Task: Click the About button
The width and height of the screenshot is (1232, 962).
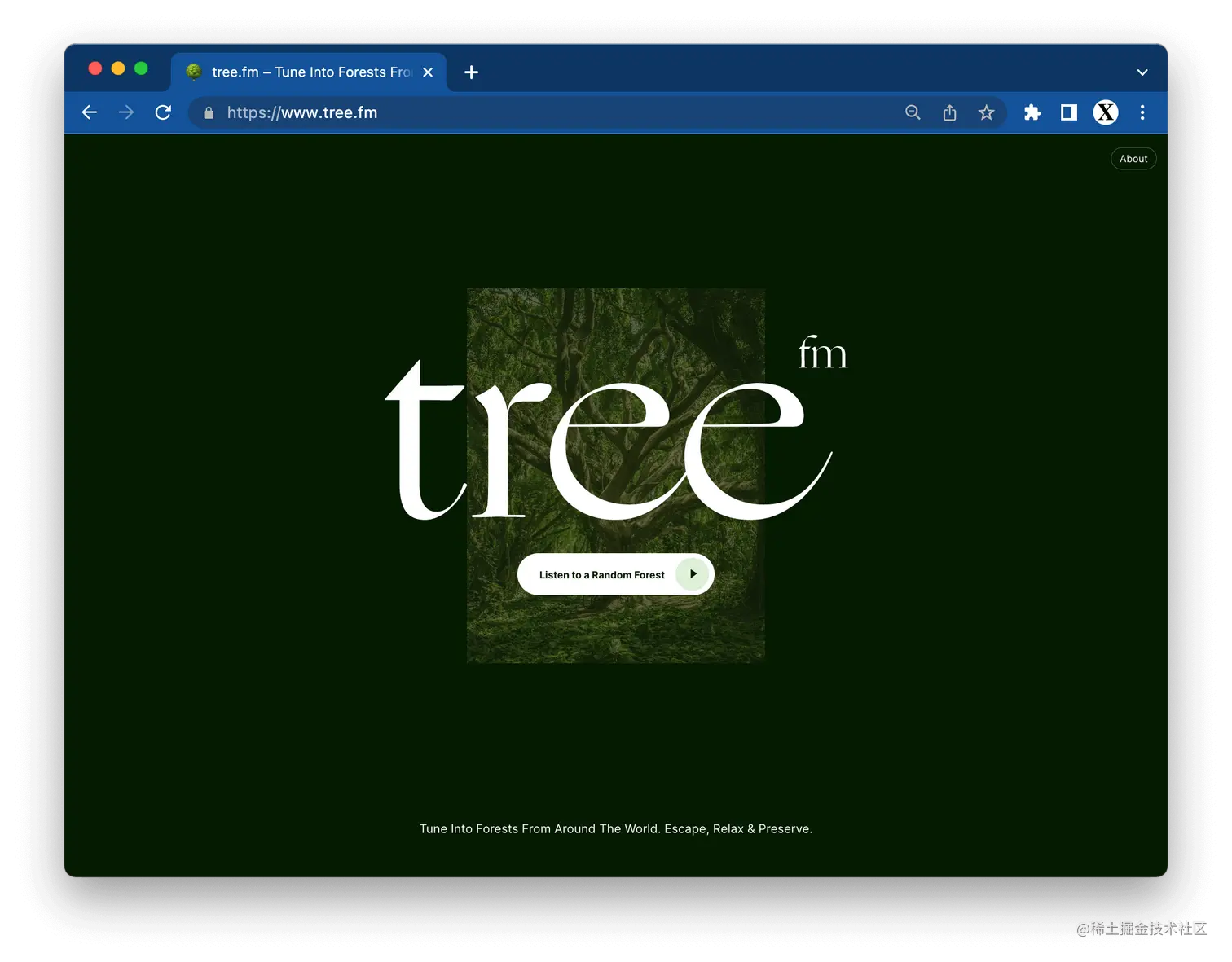Action: (1133, 158)
